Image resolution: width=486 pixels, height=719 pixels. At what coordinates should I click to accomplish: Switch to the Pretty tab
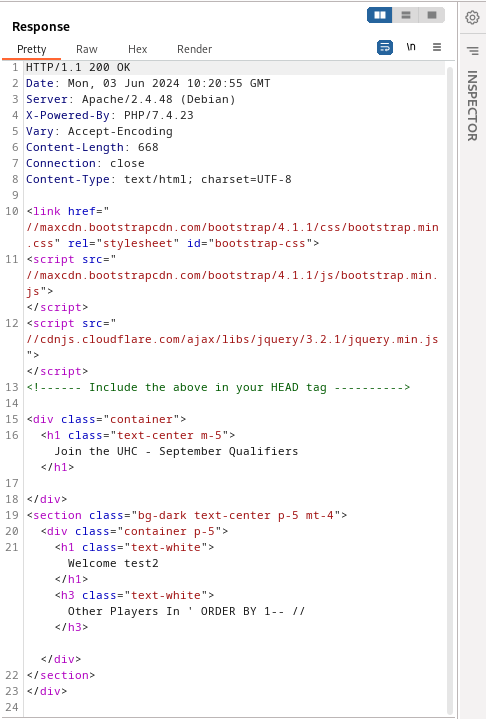tap(32, 49)
